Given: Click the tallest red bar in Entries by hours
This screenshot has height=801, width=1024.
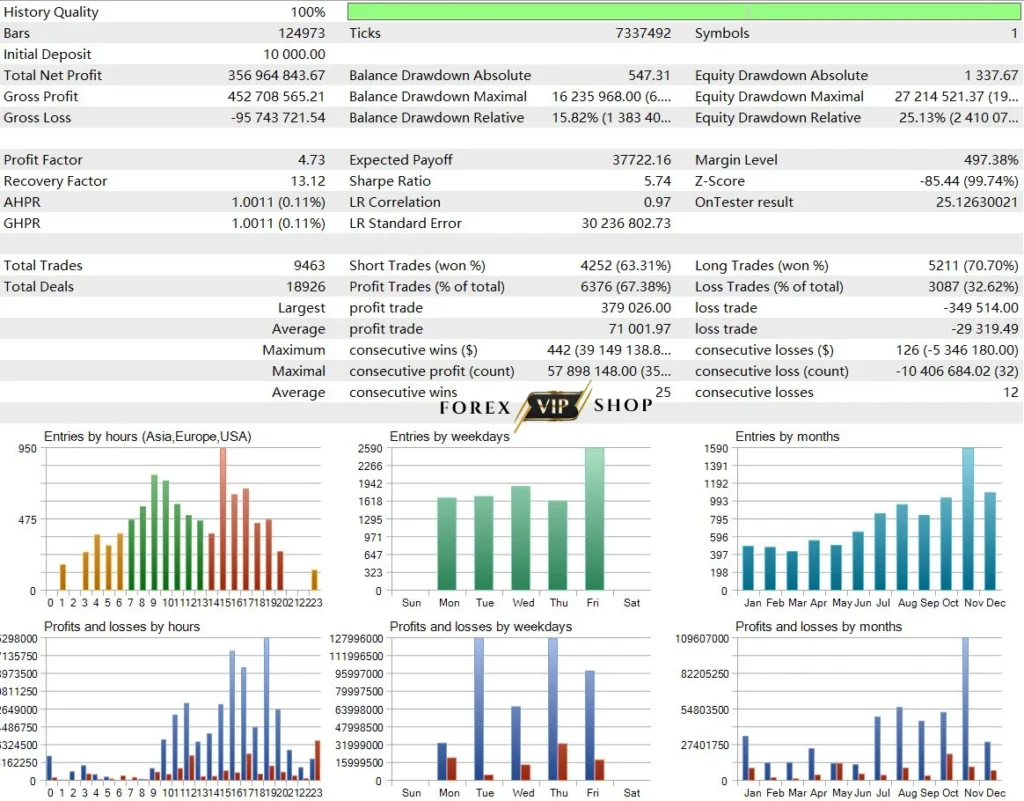Looking at the screenshot, I should (223, 519).
